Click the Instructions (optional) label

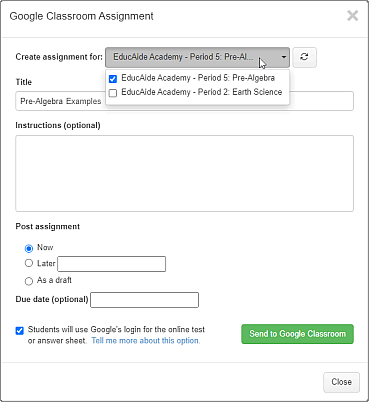[58, 125]
